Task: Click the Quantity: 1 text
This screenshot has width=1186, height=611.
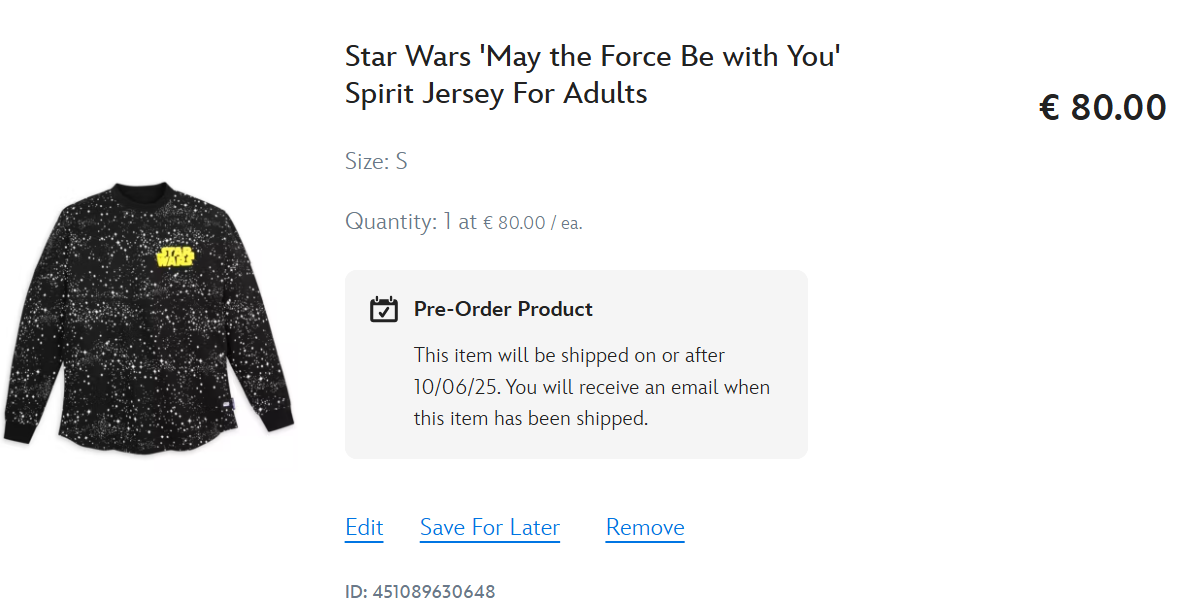Action: point(399,222)
